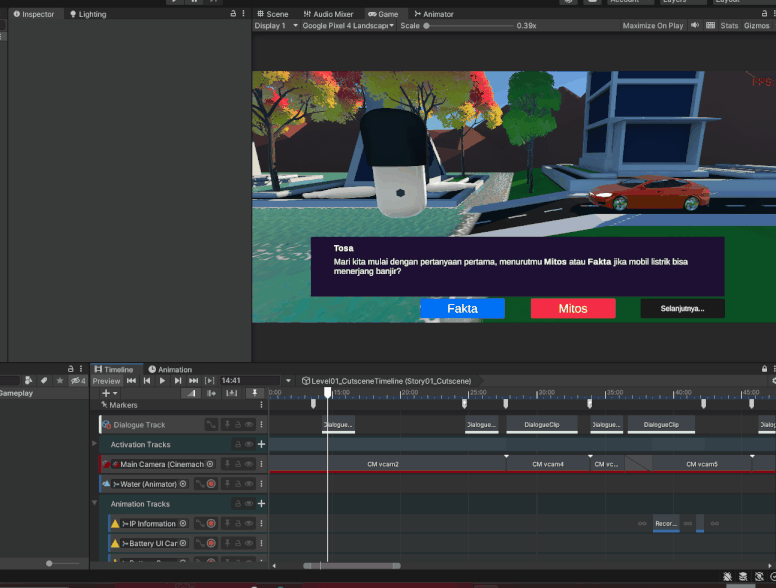The image size is (776, 588).
Task: Click the Timeline add track plus button
Action: [x=106, y=393]
